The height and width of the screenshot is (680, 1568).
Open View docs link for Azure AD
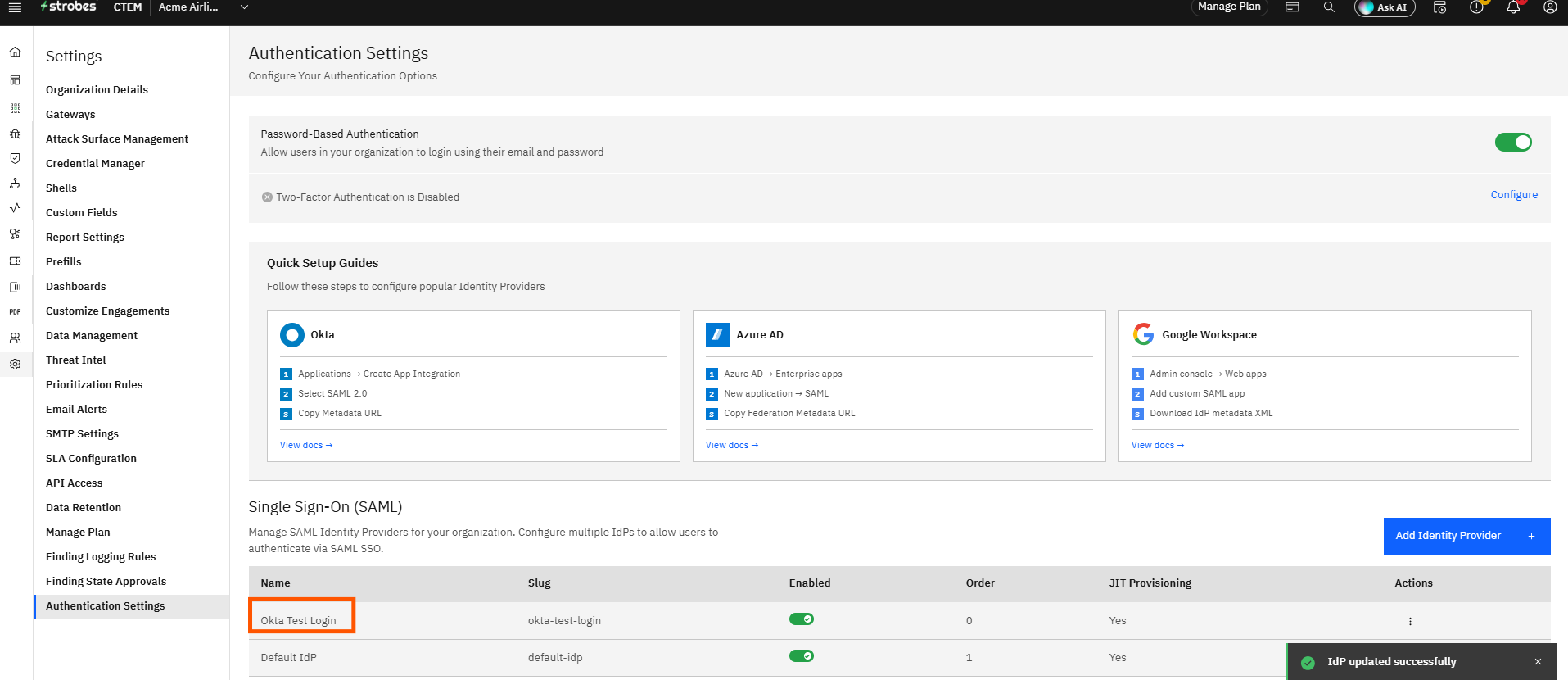pos(732,446)
